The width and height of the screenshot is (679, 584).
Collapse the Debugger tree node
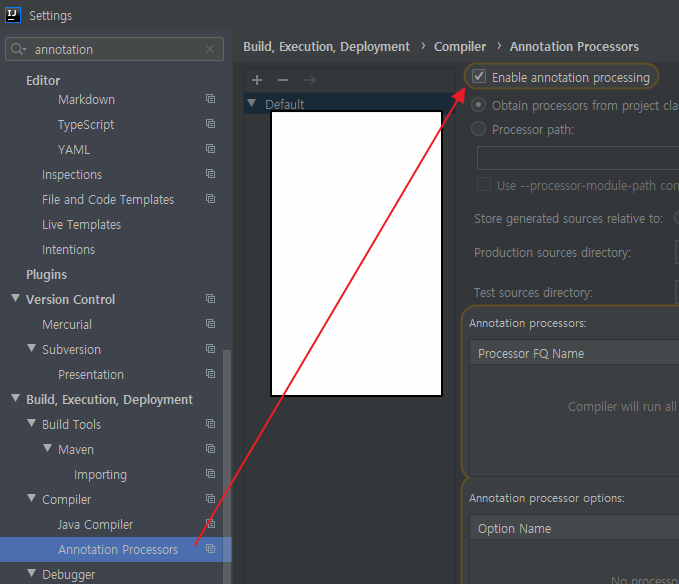coord(32,573)
